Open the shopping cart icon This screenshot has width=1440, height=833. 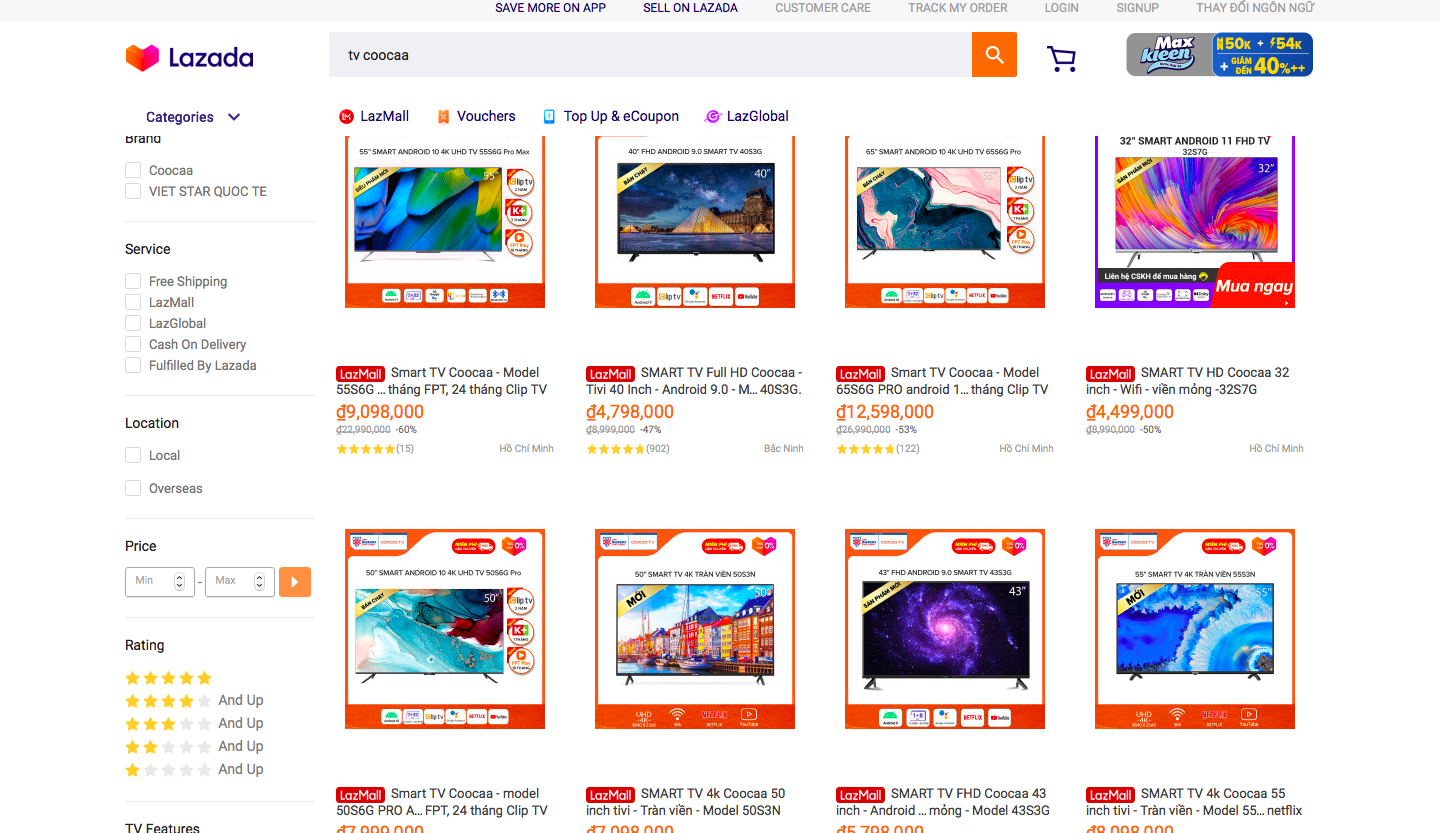[1061, 59]
